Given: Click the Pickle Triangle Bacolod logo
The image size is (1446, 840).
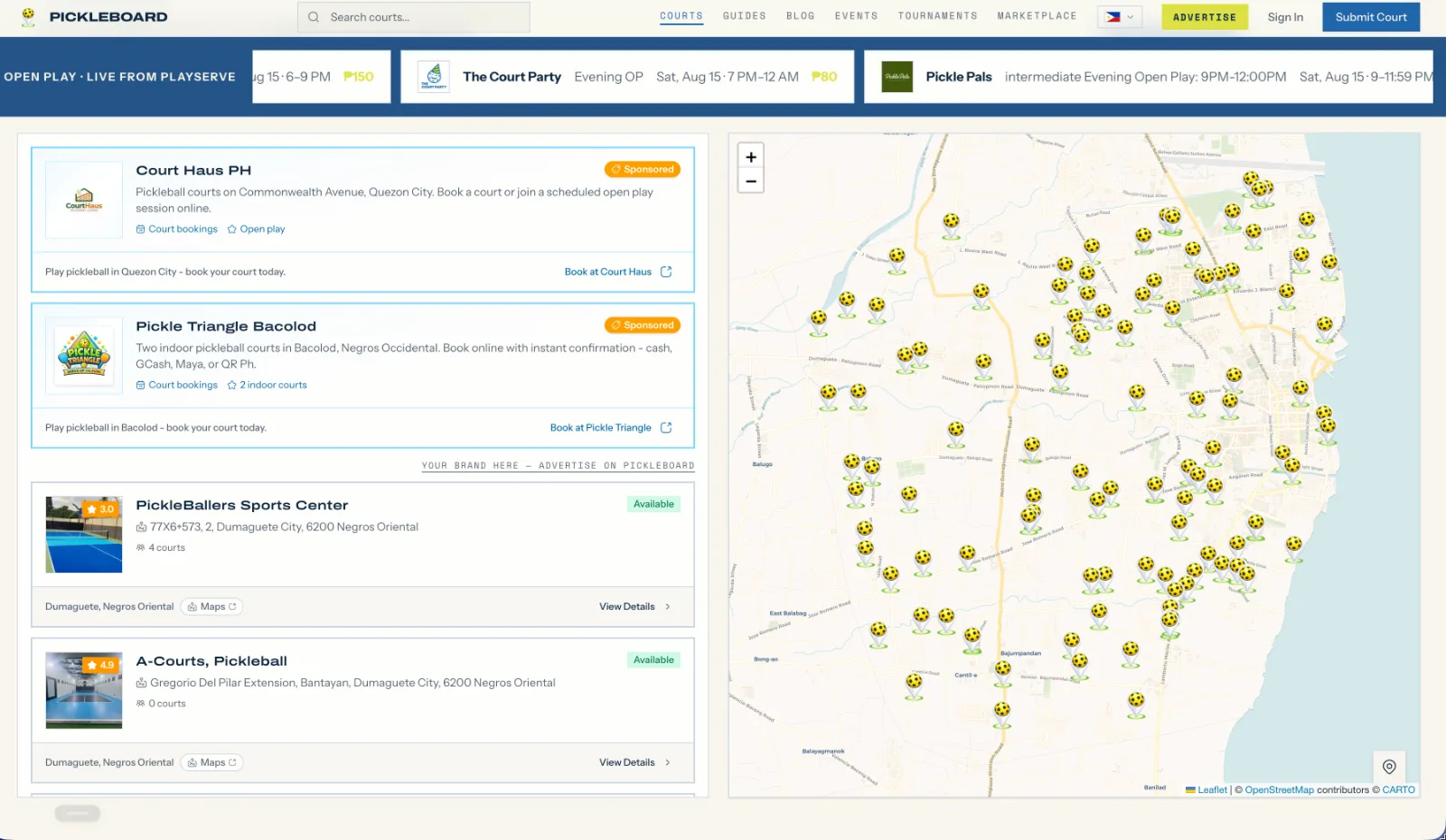Looking at the screenshot, I should click(x=84, y=356).
